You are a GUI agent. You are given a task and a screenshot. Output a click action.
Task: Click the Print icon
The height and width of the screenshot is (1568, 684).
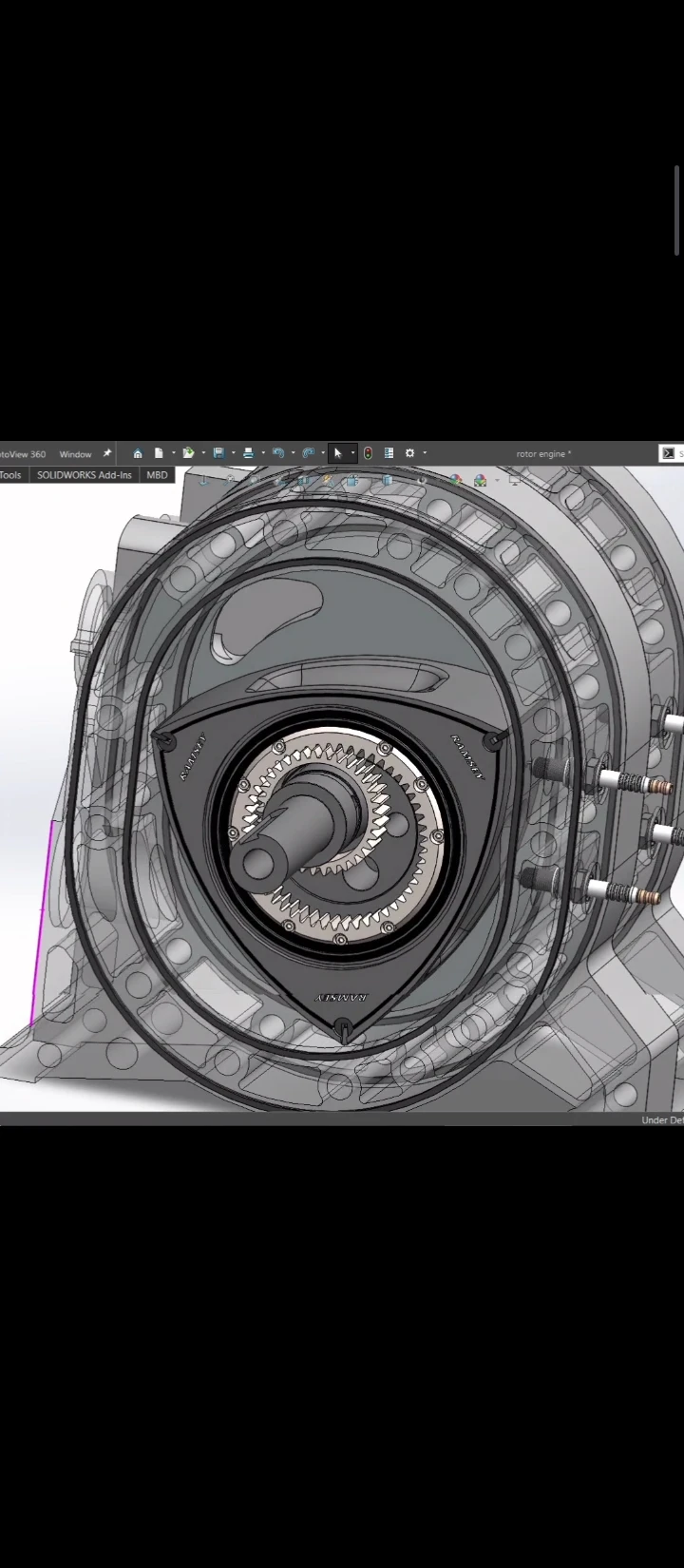[248, 453]
